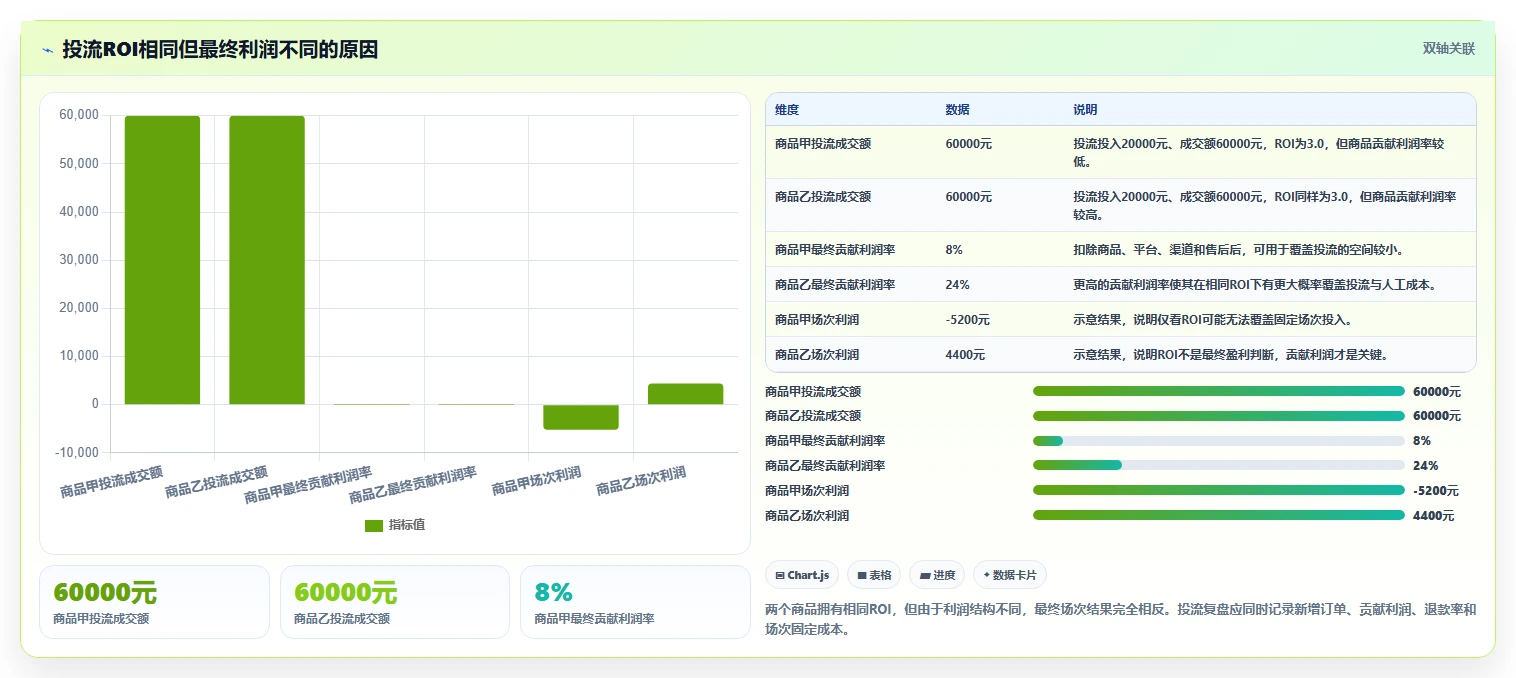Click table cell 商品甲投流成交额
This screenshot has height=678, width=1516.
[x=823, y=144]
